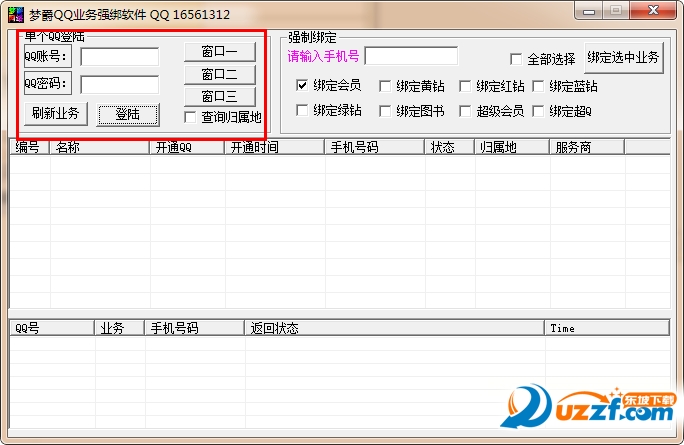Click the app icon in title bar
684x445 pixels.
pyautogui.click(x=16, y=14)
